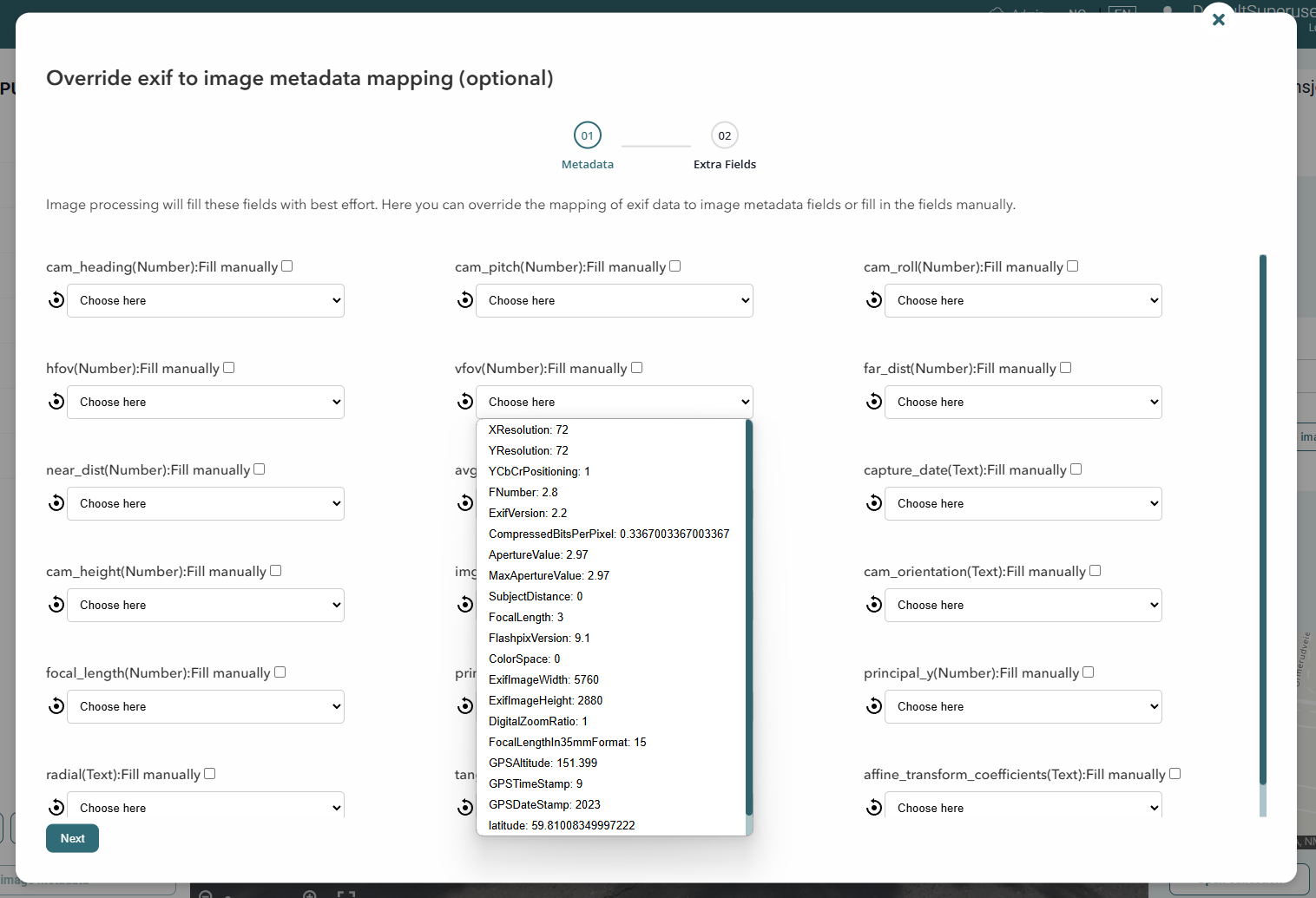Open the near_dist Choose here dropdown
The width and height of the screenshot is (1316, 898).
[206, 503]
